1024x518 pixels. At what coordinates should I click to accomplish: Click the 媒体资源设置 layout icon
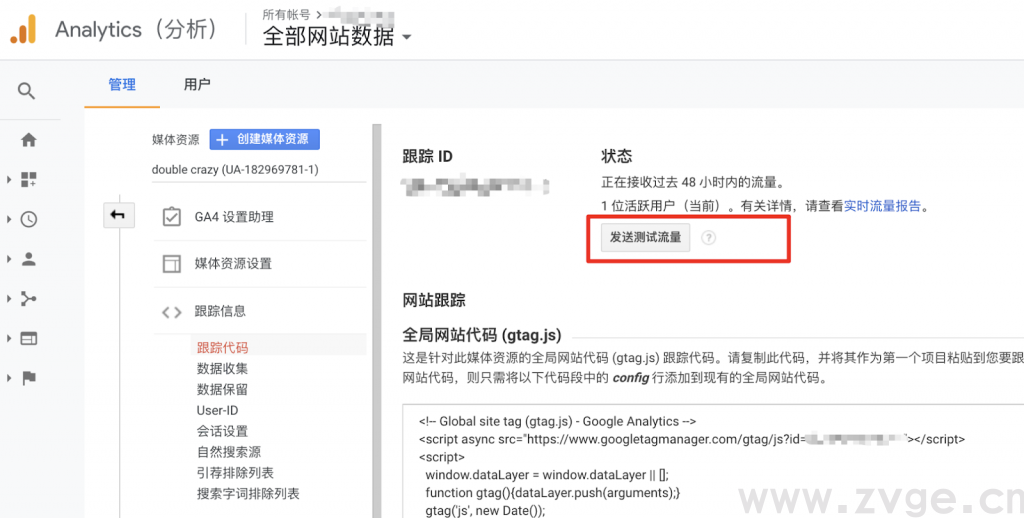(172, 264)
